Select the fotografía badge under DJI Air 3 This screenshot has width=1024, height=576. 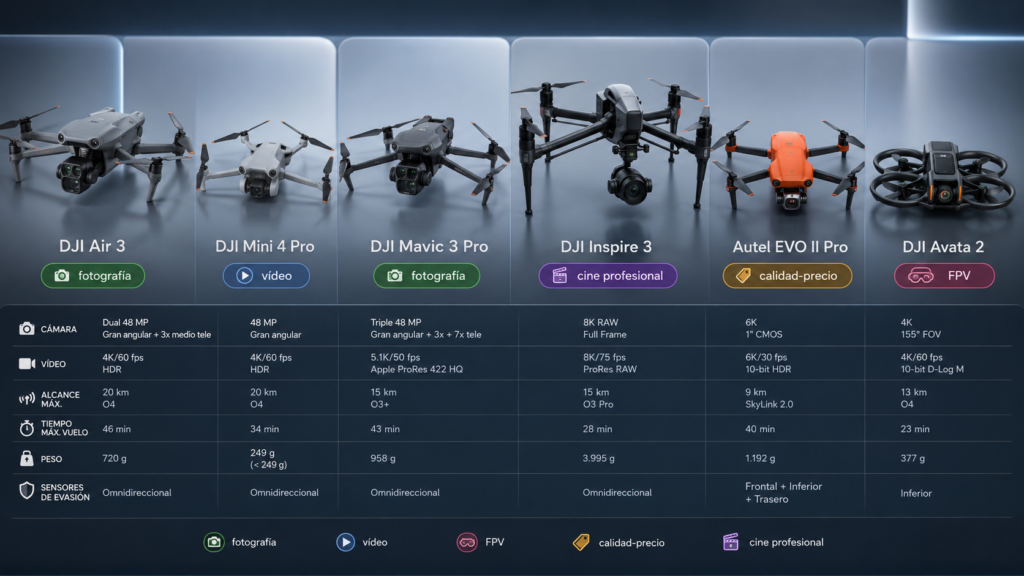tap(93, 276)
